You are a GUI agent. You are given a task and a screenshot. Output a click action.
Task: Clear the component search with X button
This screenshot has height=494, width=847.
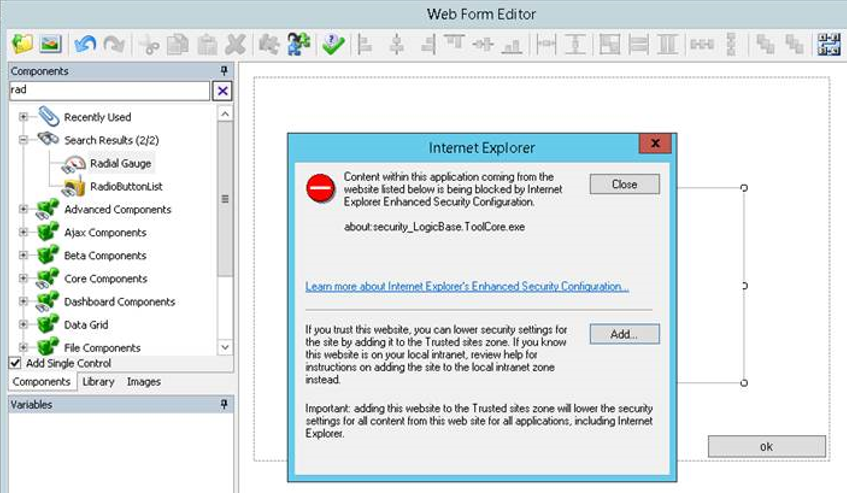click(223, 91)
